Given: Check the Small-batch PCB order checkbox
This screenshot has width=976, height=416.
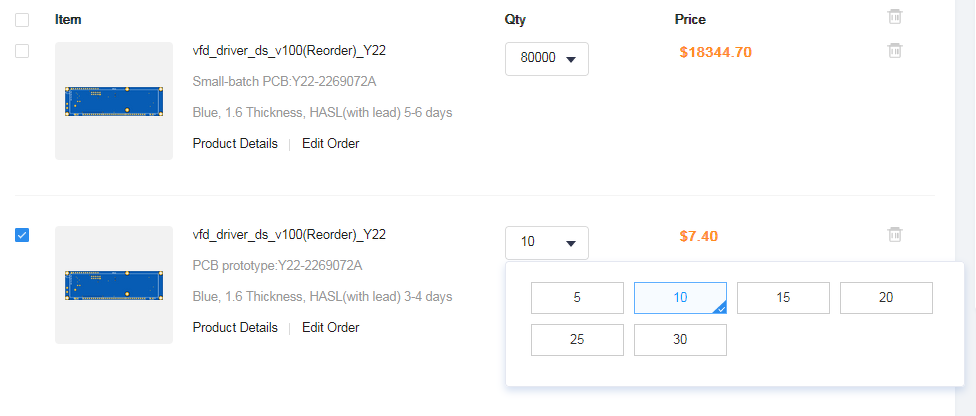Looking at the screenshot, I should pyautogui.click(x=22, y=51).
